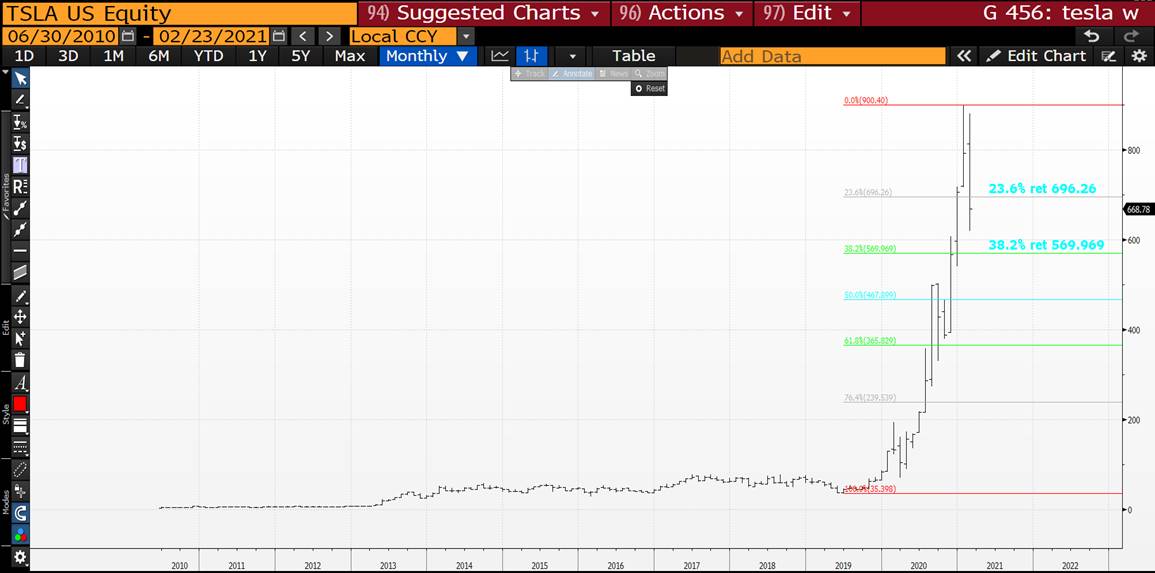The width and height of the screenshot is (1155, 573).
Task: Click the TSLA US Equity security field
Action: pyautogui.click(x=179, y=13)
